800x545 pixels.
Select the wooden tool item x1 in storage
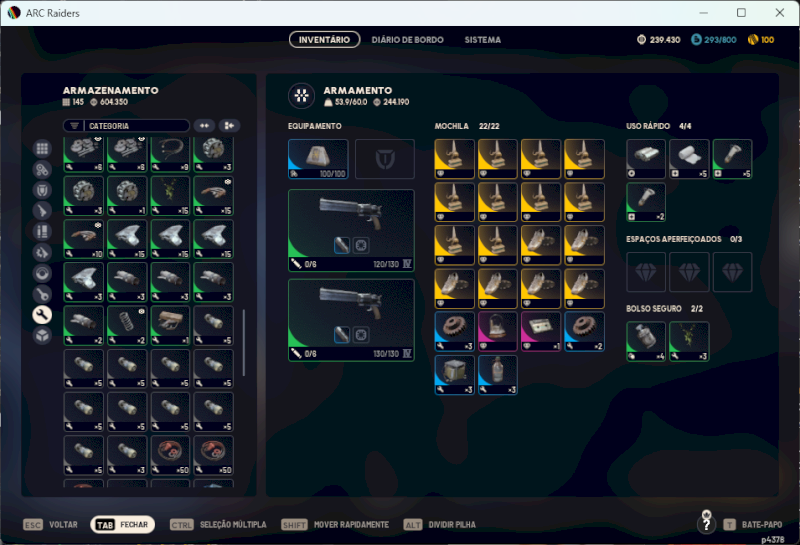tap(170, 326)
